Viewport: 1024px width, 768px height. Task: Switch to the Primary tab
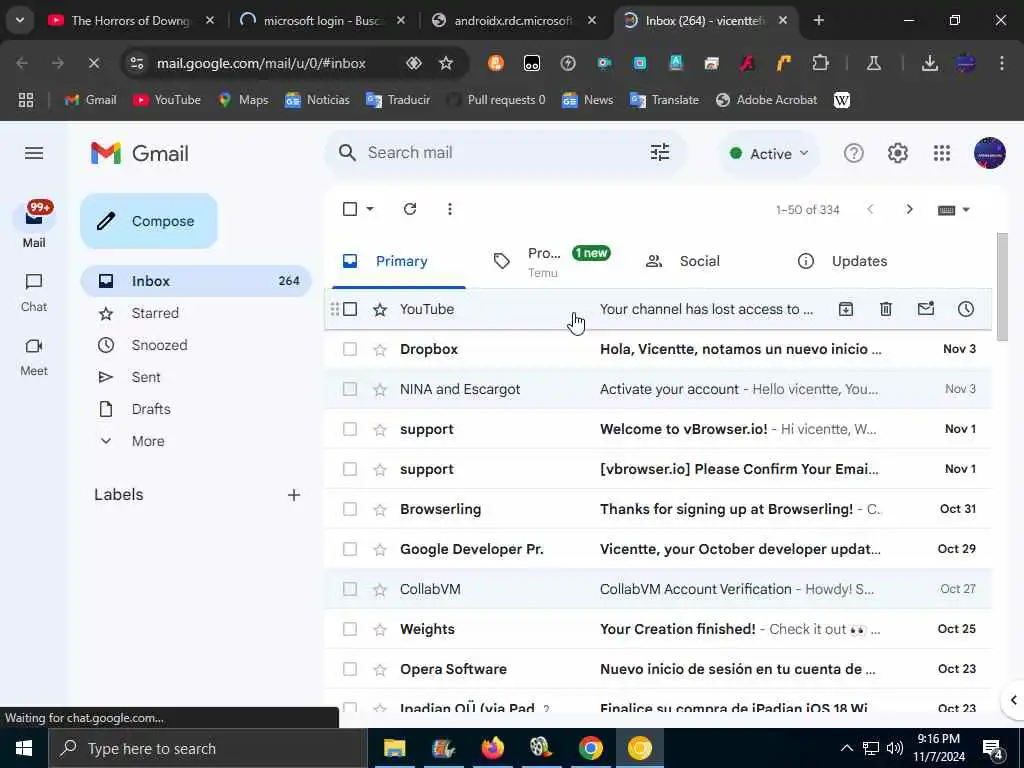click(x=398, y=261)
